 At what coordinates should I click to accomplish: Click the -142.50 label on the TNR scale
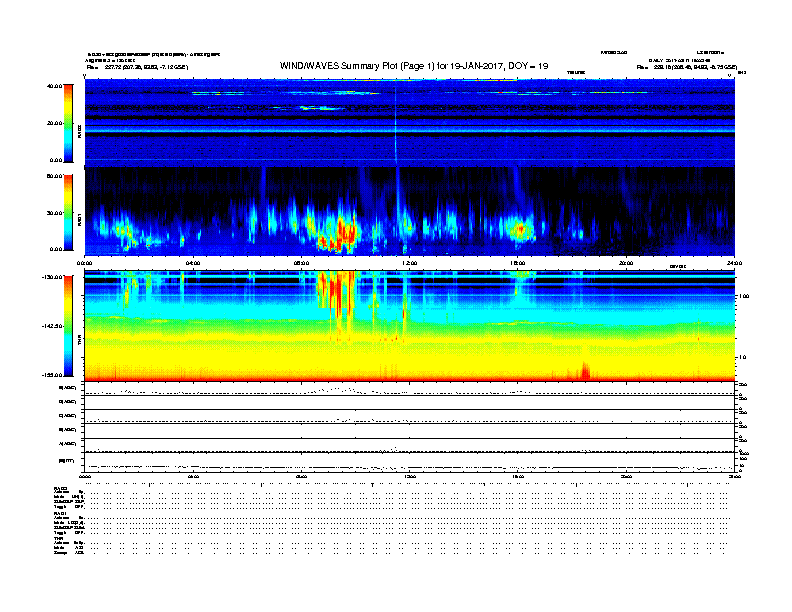tap(52, 326)
